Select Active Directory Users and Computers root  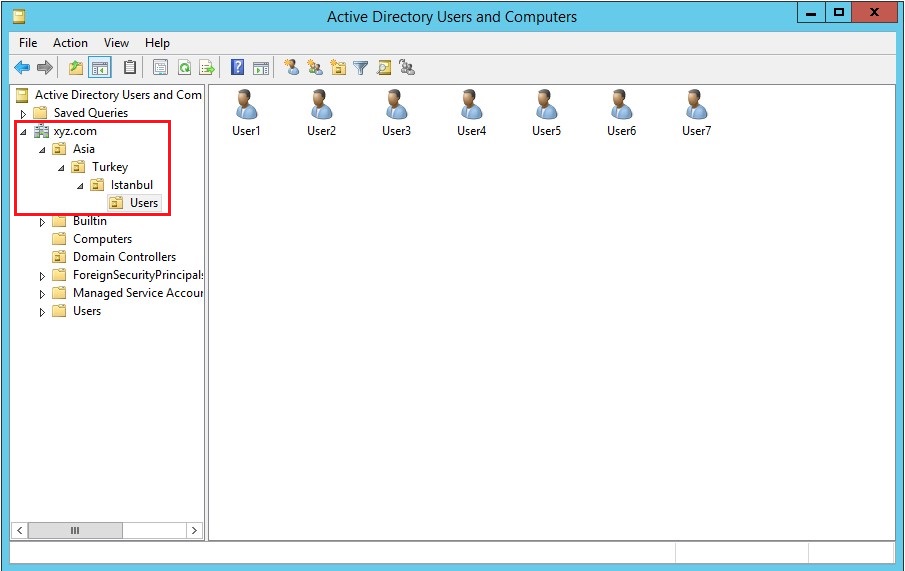[118, 95]
